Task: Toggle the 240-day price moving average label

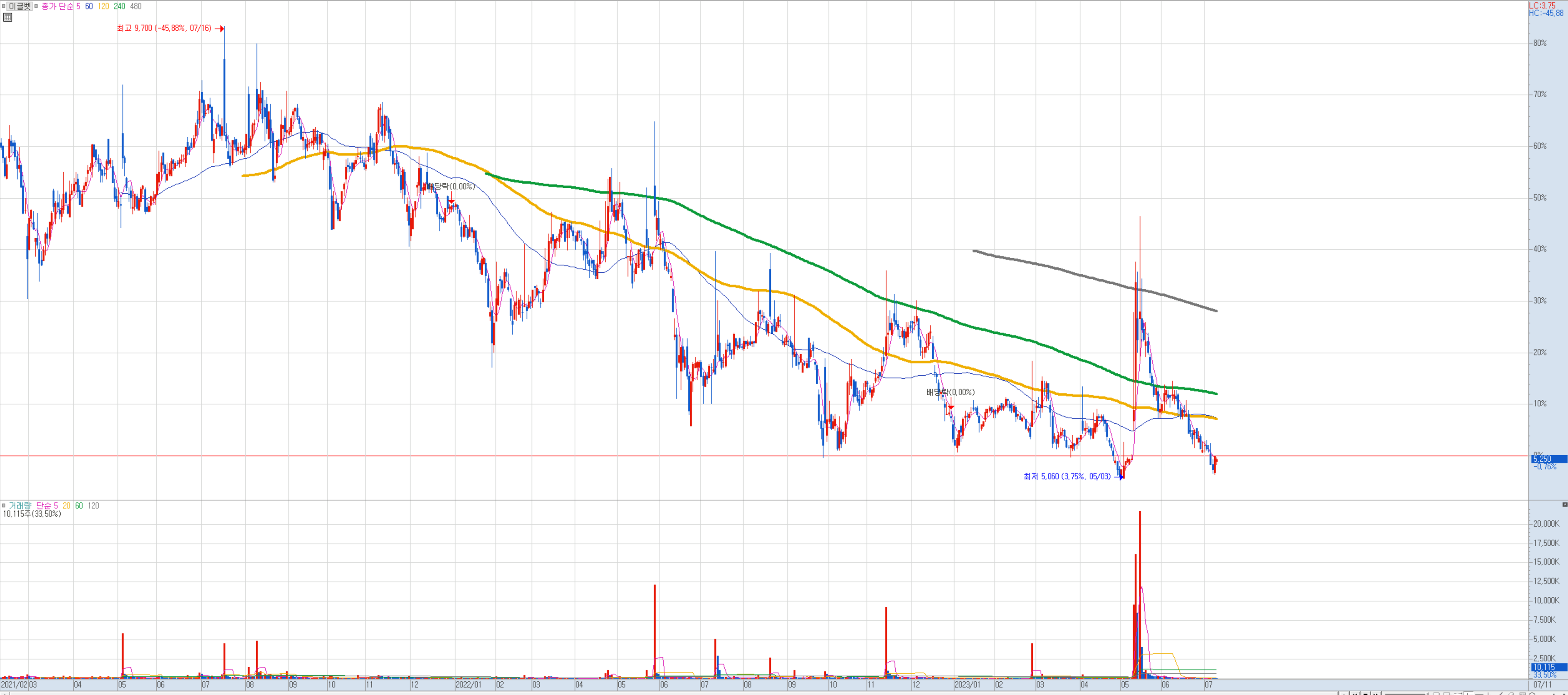Action: [119, 6]
